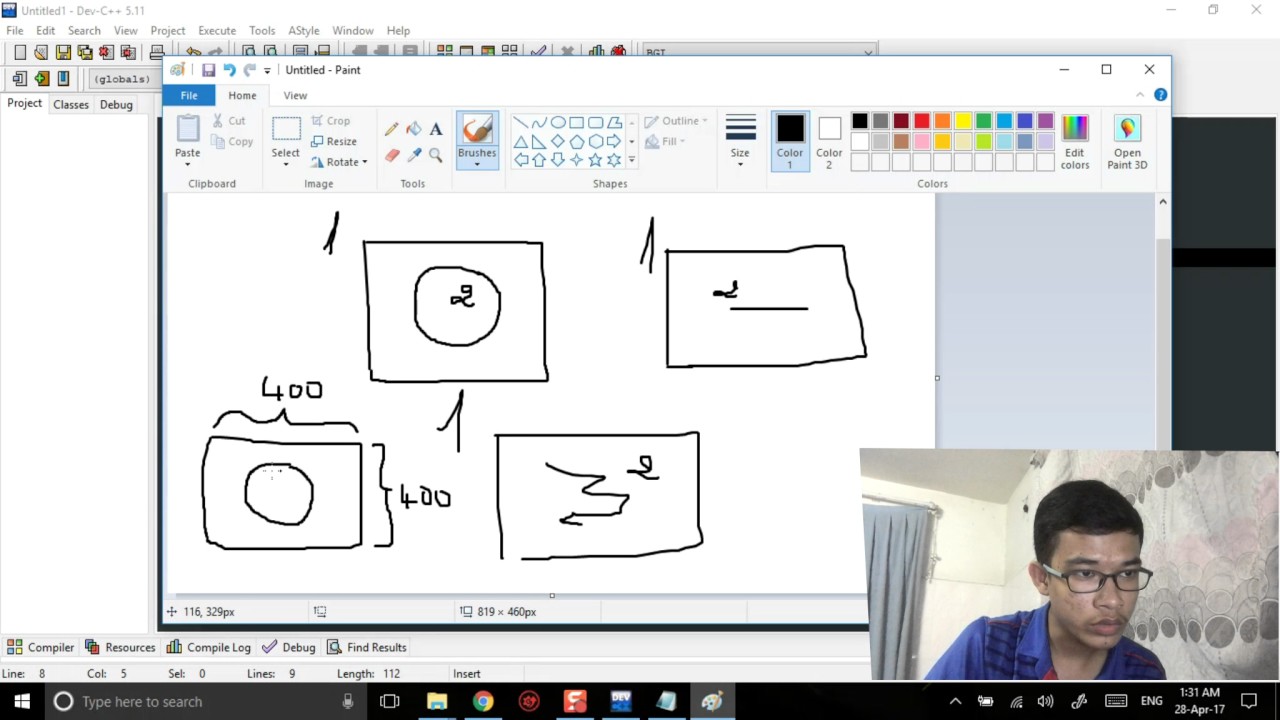Pick the red color swatch
The width and height of the screenshot is (1280, 720).
point(922,121)
